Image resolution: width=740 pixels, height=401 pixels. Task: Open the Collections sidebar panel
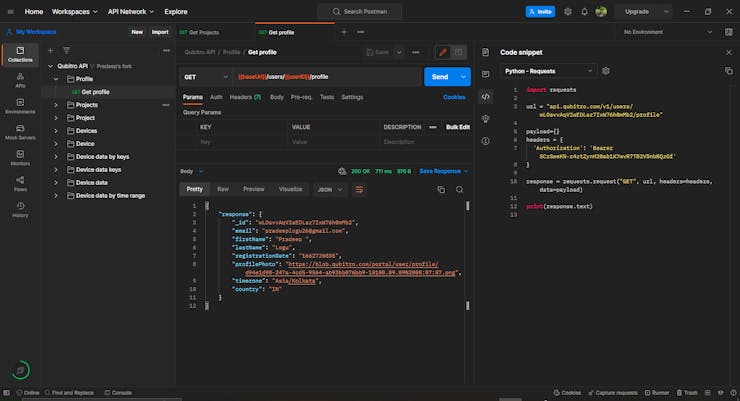coord(20,54)
